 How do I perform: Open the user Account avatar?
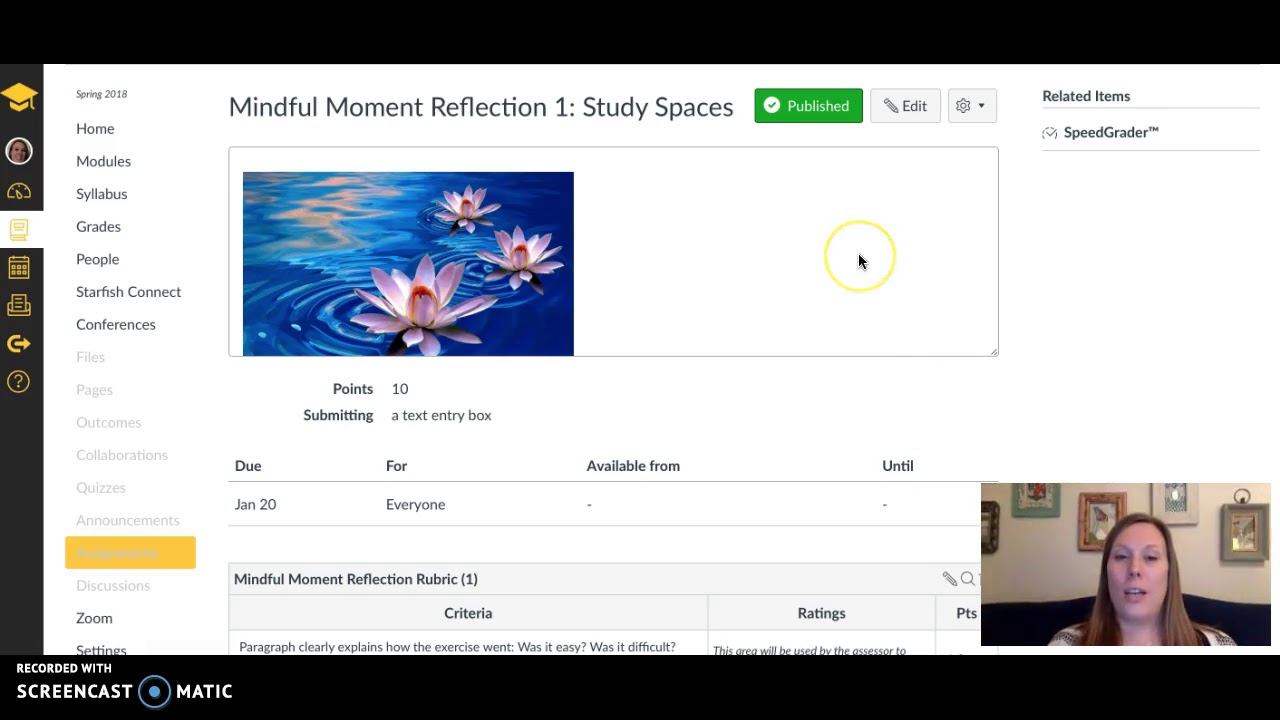click(x=19, y=151)
